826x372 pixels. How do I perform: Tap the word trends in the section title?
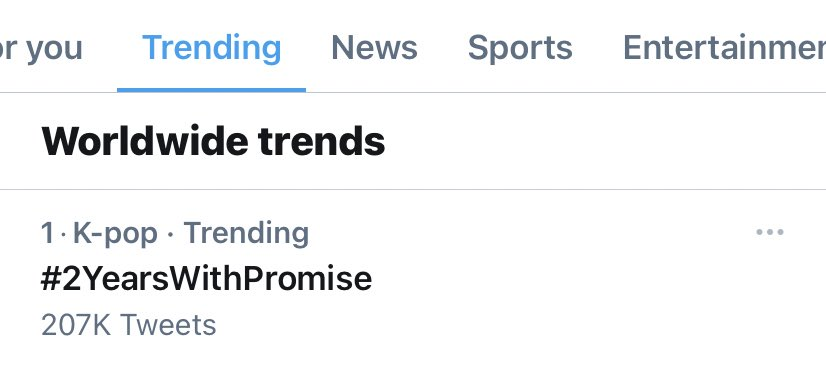coord(321,141)
